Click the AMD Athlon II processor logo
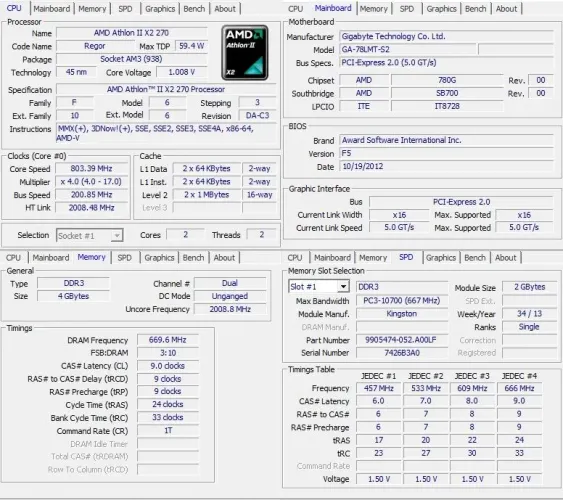563x500 pixels. (245, 52)
